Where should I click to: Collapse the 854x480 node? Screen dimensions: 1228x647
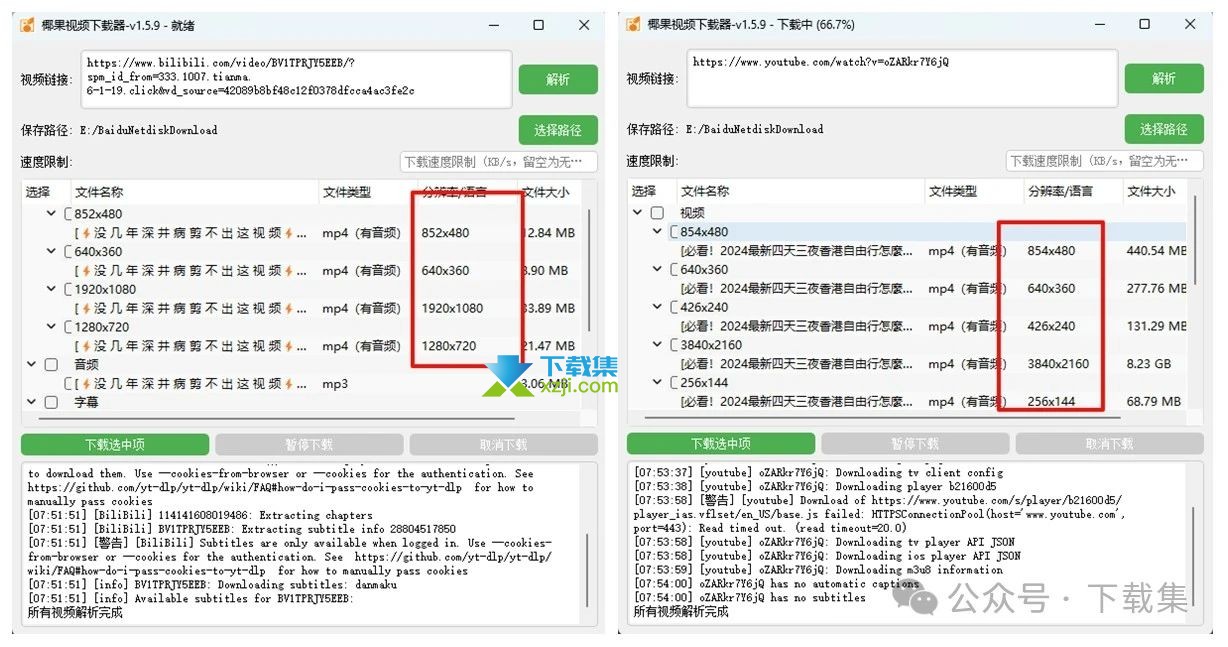click(657, 232)
